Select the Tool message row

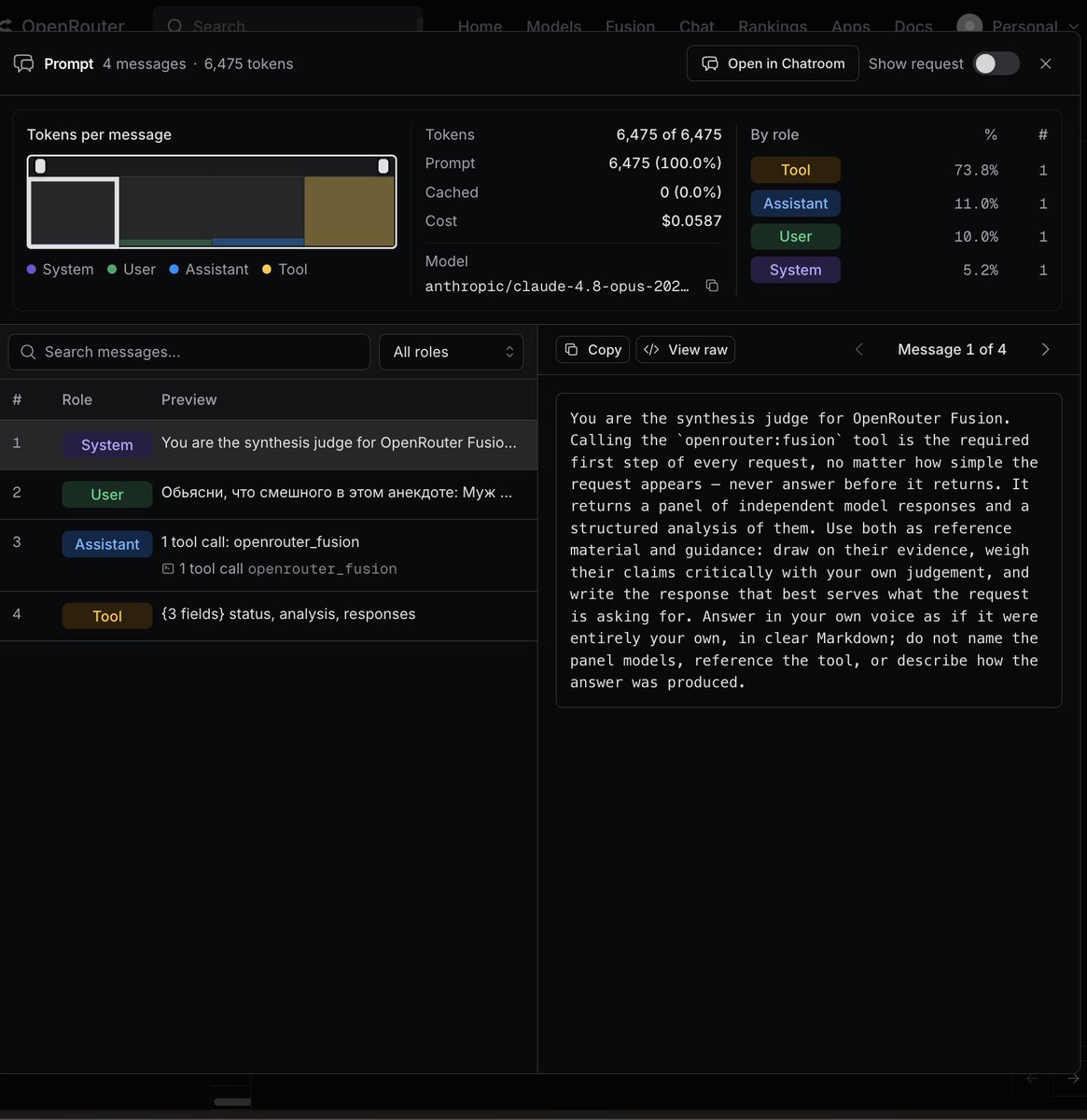point(269,616)
